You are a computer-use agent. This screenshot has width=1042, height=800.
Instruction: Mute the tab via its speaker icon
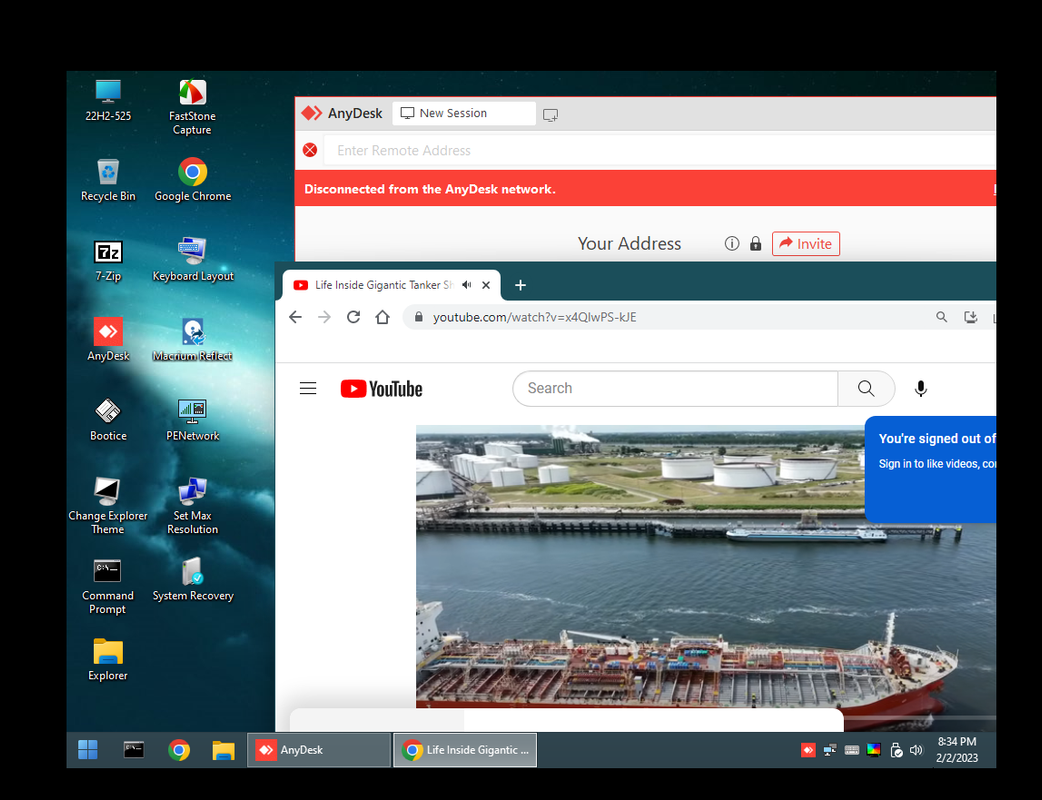pyautogui.click(x=467, y=285)
